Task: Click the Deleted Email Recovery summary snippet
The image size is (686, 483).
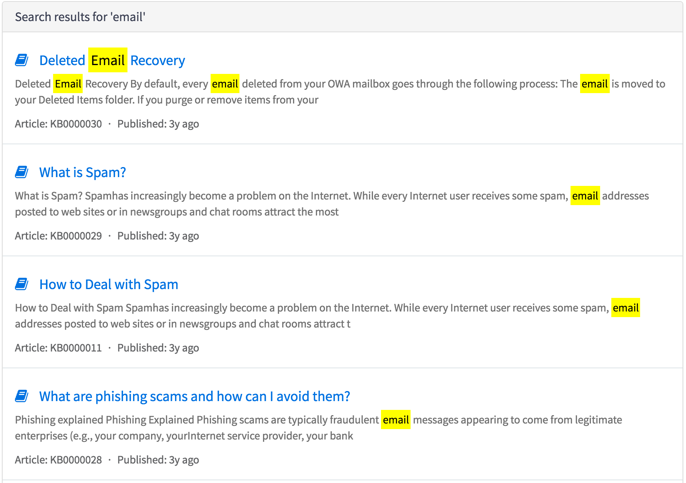Action: click(x=340, y=92)
